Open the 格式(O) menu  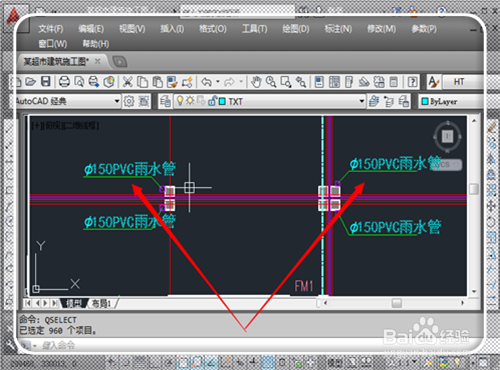[213, 29]
